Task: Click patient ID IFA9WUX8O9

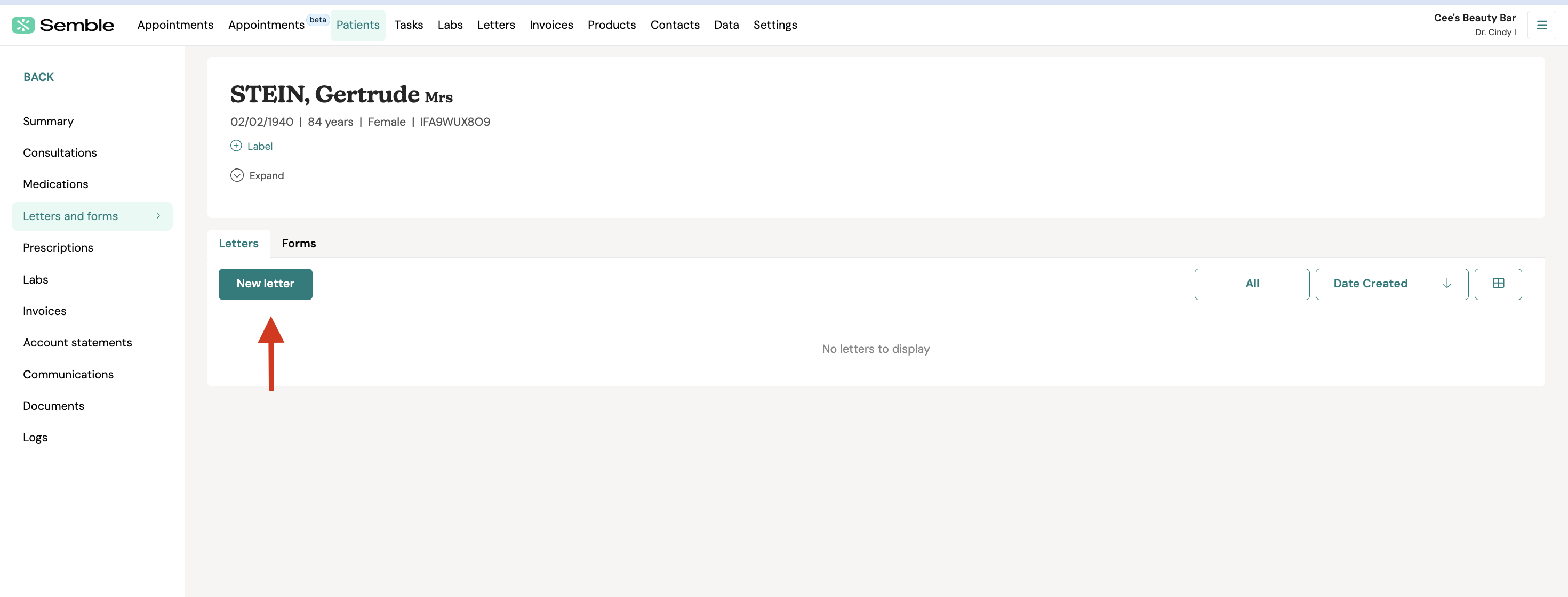Action: (x=455, y=122)
